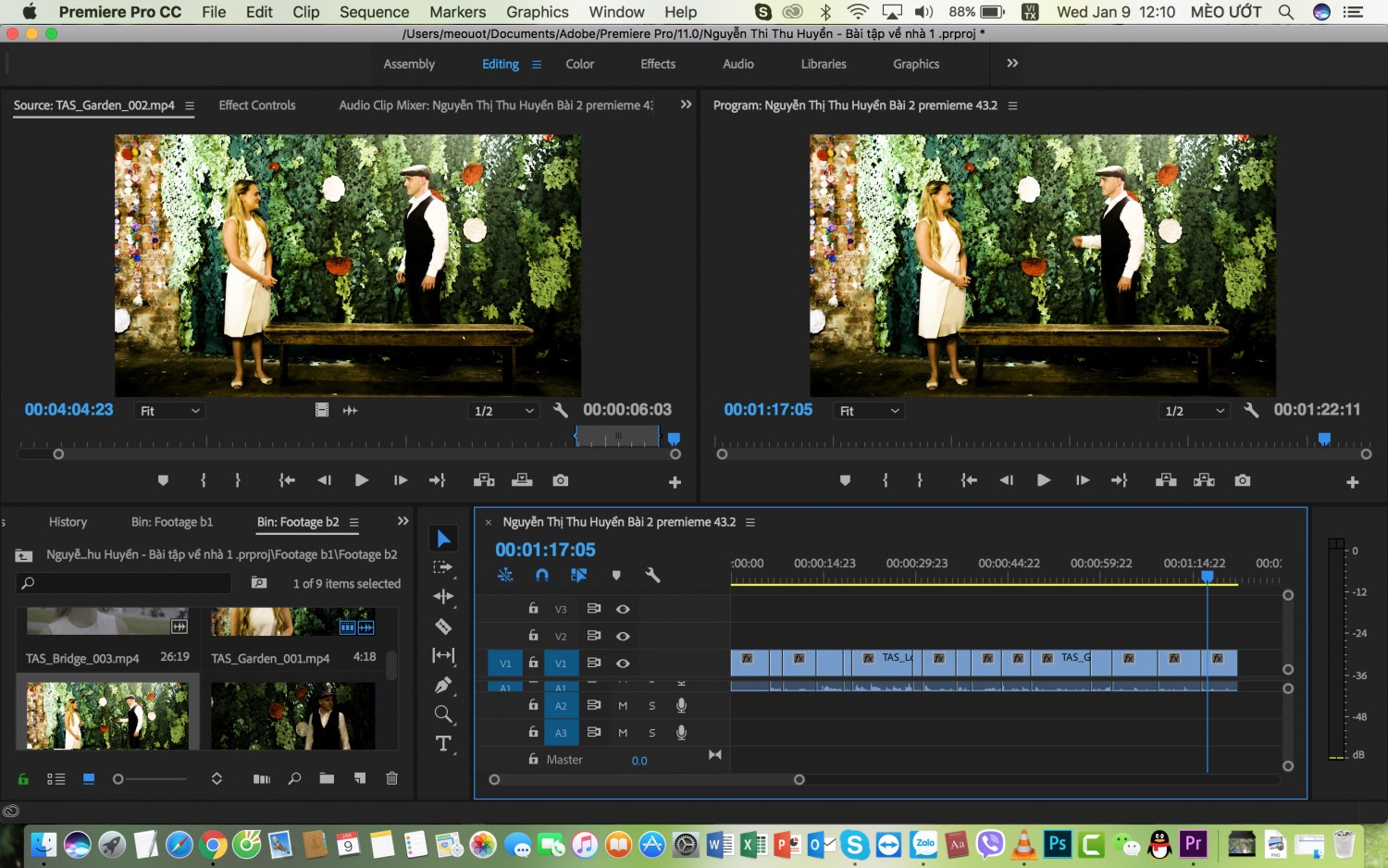The width and height of the screenshot is (1388, 868).
Task: Switch to Bin: Footage b1 tab
Action: (x=172, y=522)
